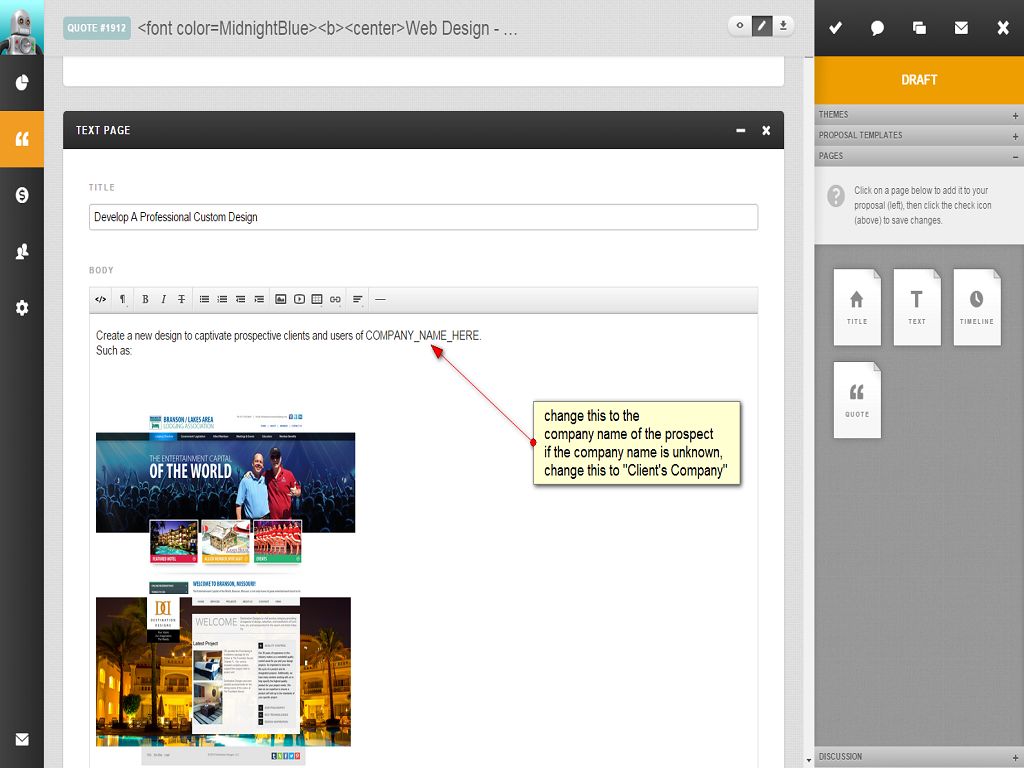Open the envelope email icon in top bar
Screen dimensions: 1024x768
coord(961,28)
